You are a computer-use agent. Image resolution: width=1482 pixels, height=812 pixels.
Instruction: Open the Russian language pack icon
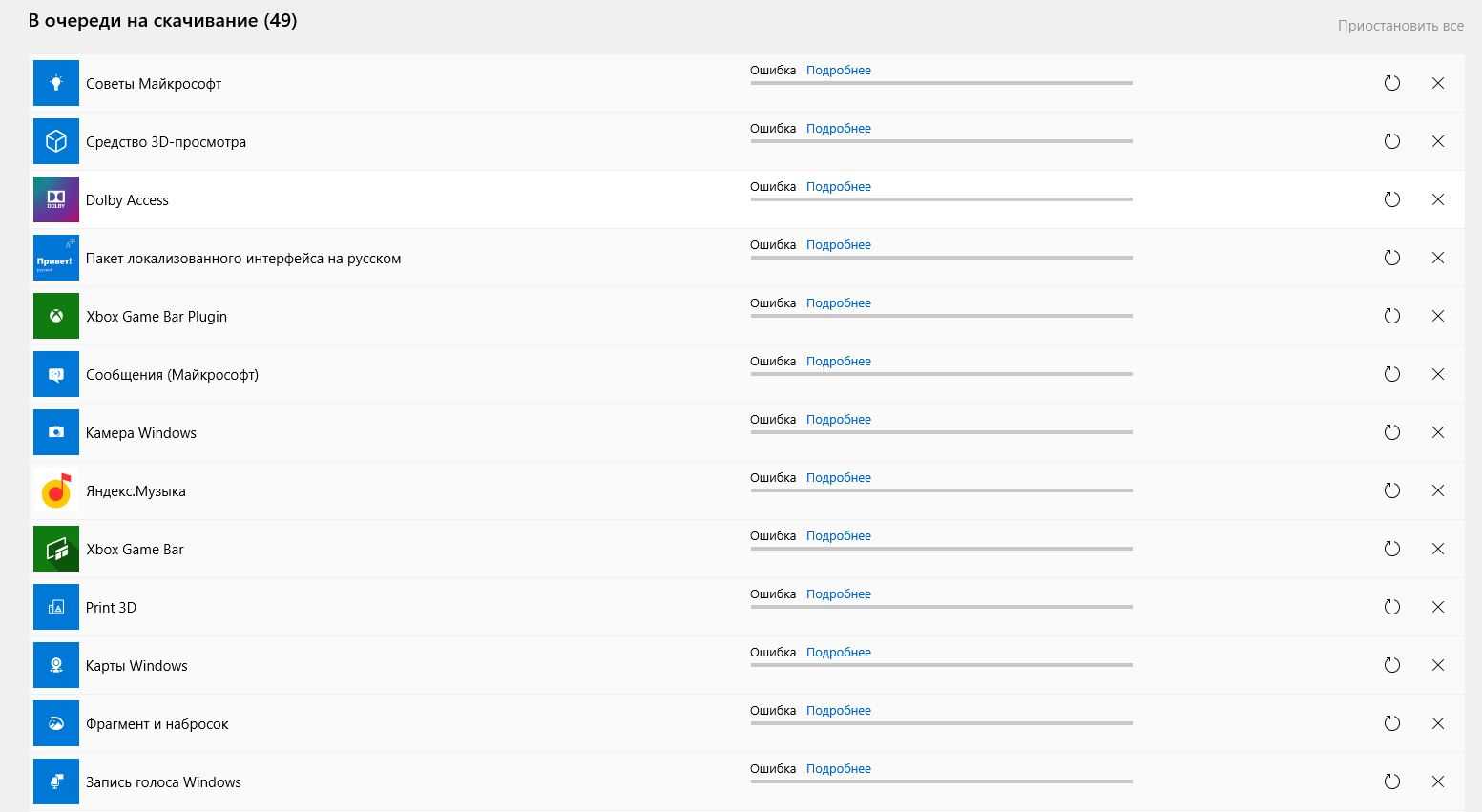(x=56, y=258)
